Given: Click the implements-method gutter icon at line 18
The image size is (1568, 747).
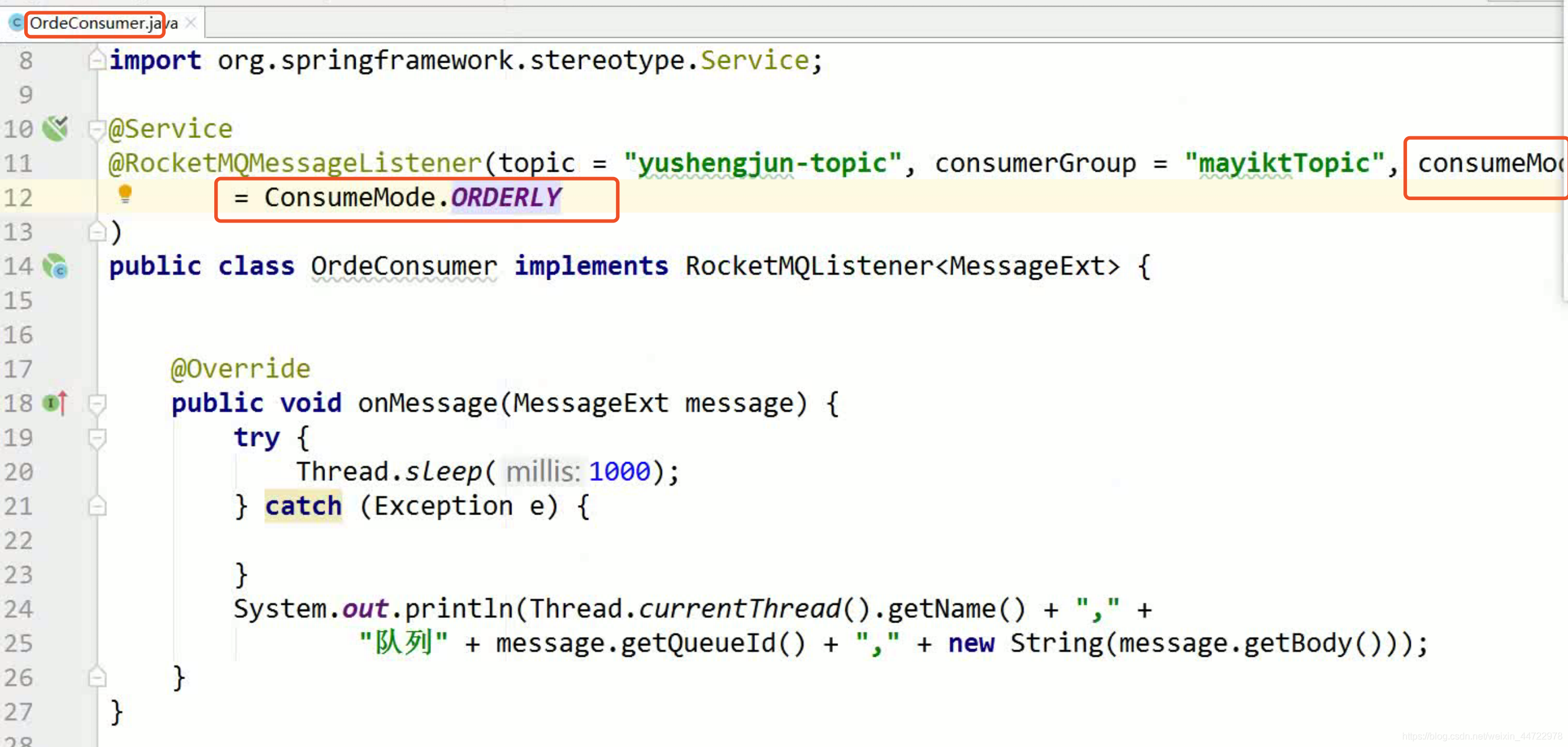Looking at the screenshot, I should click(x=55, y=403).
